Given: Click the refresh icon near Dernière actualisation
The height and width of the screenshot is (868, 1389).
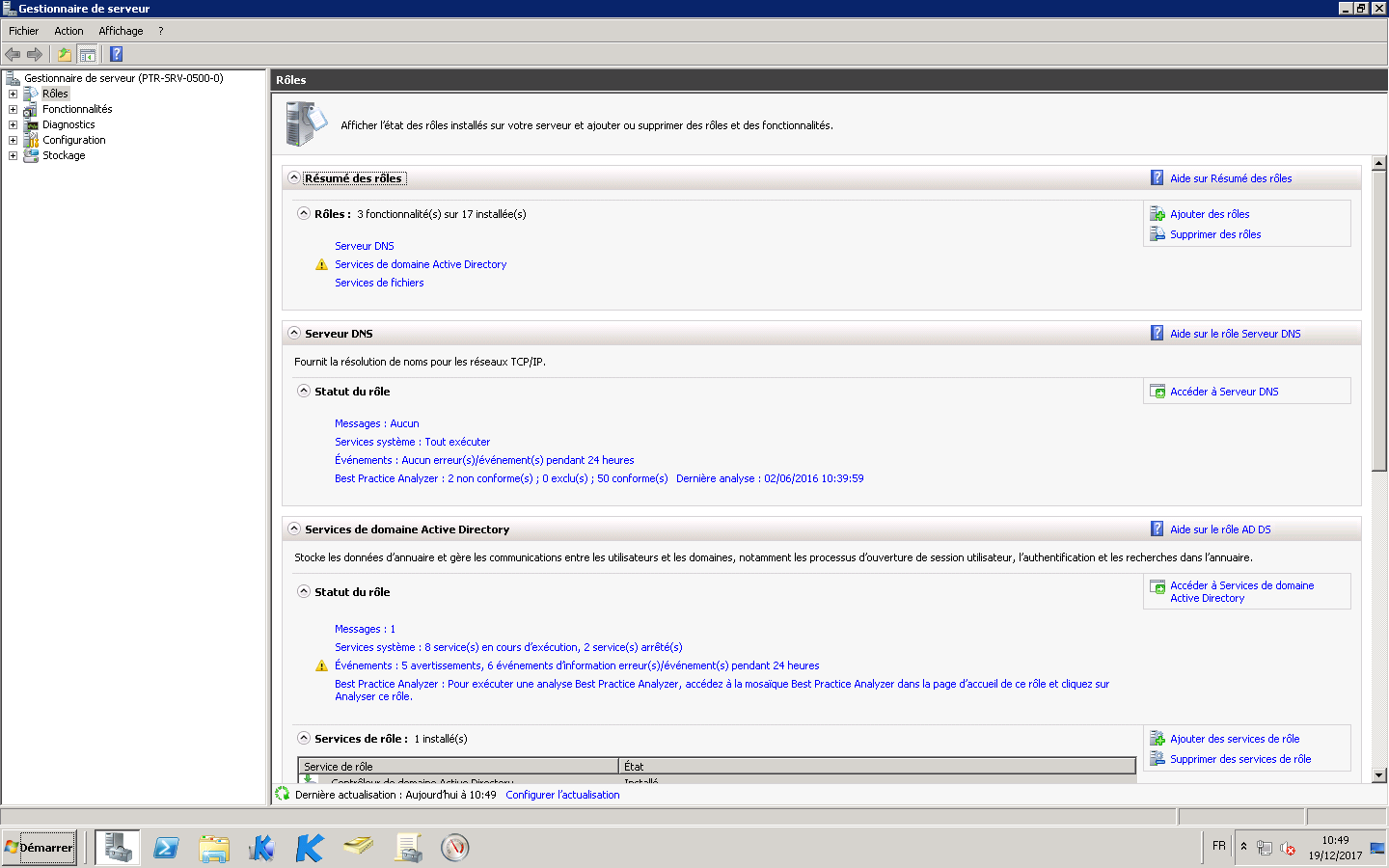Looking at the screenshot, I should click(x=283, y=794).
